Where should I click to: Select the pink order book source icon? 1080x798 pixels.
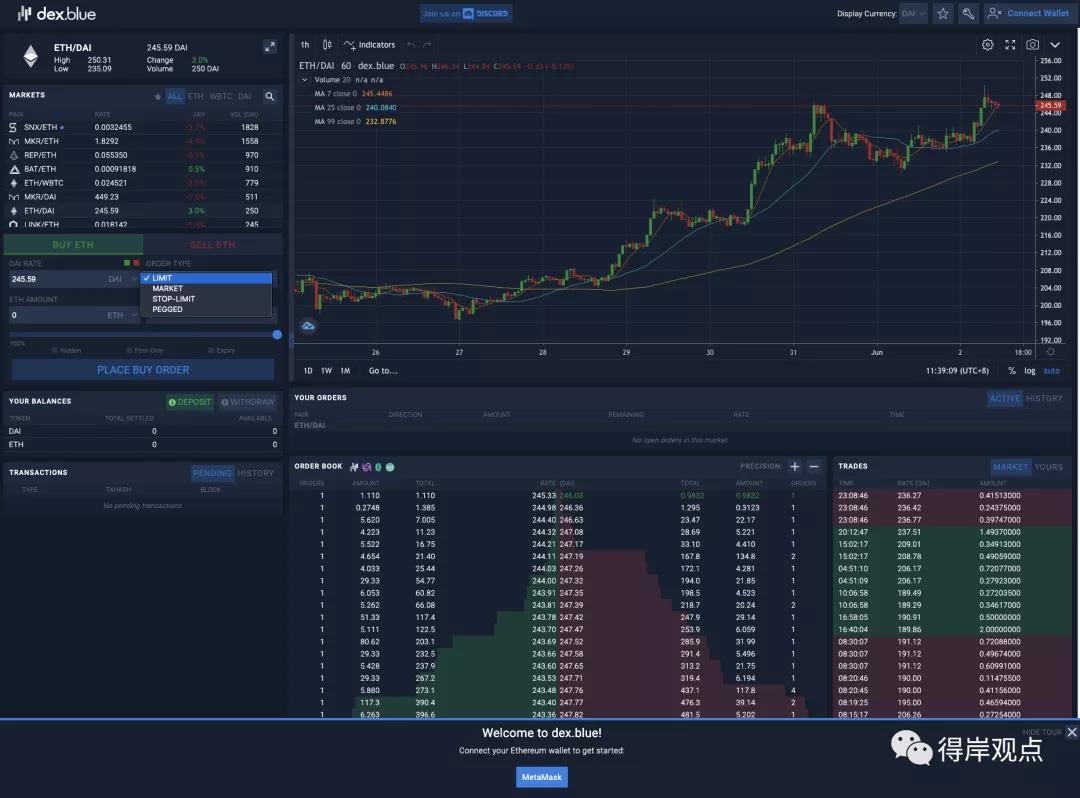coord(366,467)
